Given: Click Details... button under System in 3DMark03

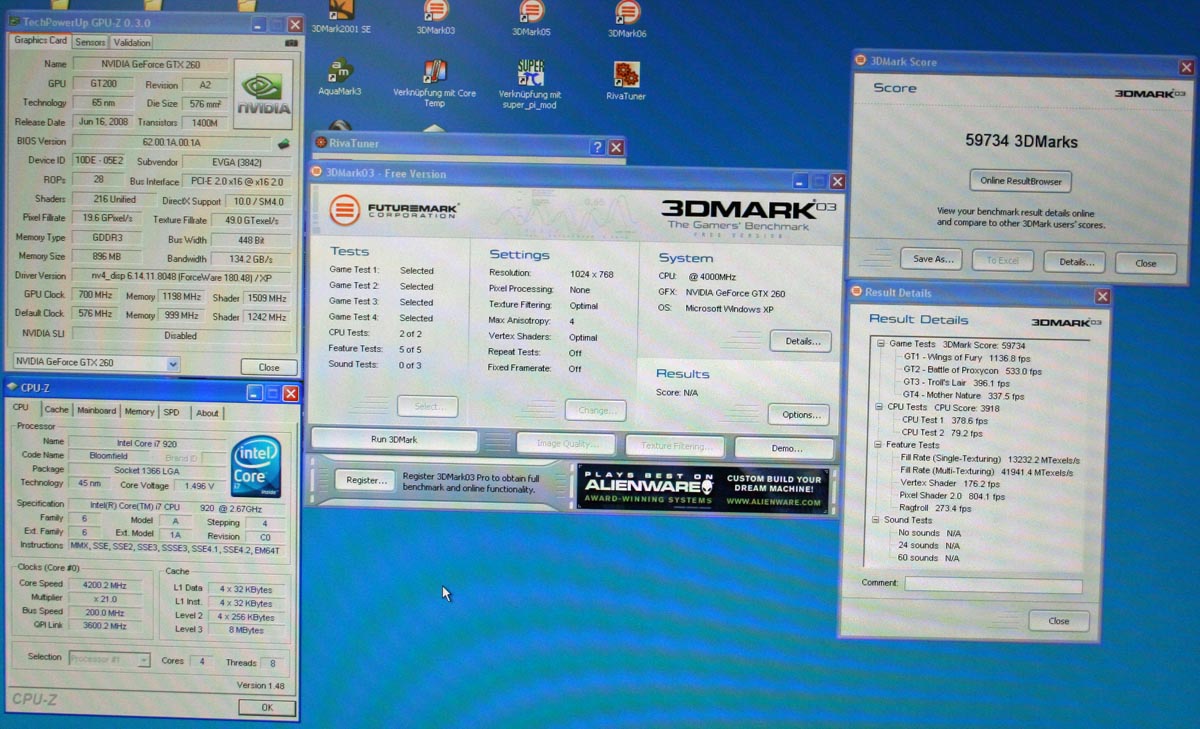Looking at the screenshot, I should tap(801, 341).
